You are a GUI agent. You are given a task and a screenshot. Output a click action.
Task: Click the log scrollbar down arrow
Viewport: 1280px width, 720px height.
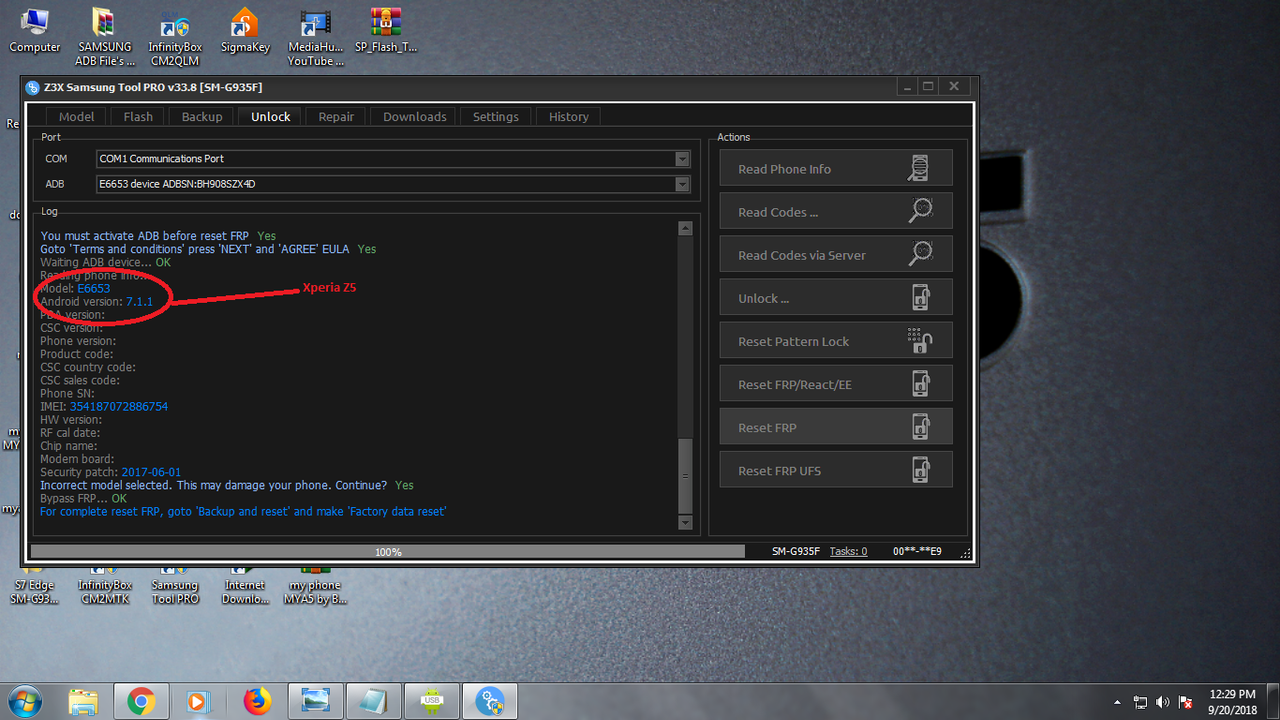[x=684, y=522]
